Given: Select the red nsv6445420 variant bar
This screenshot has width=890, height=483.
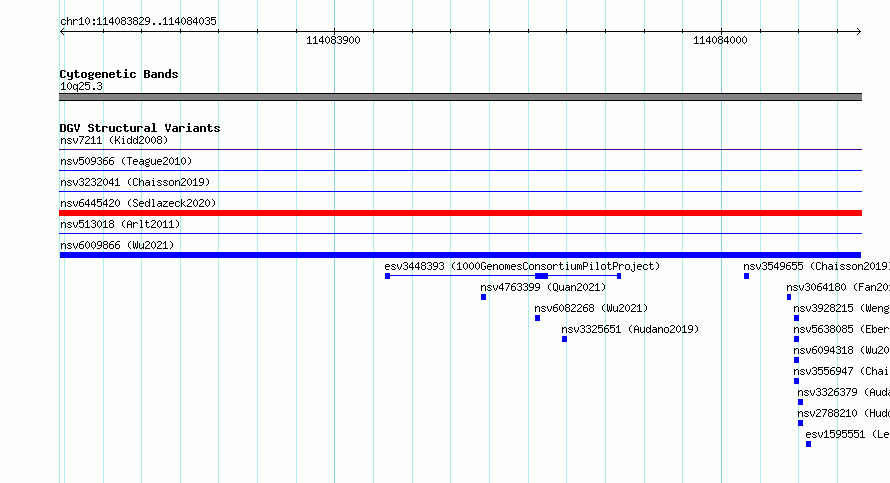Looking at the screenshot, I should (460, 213).
